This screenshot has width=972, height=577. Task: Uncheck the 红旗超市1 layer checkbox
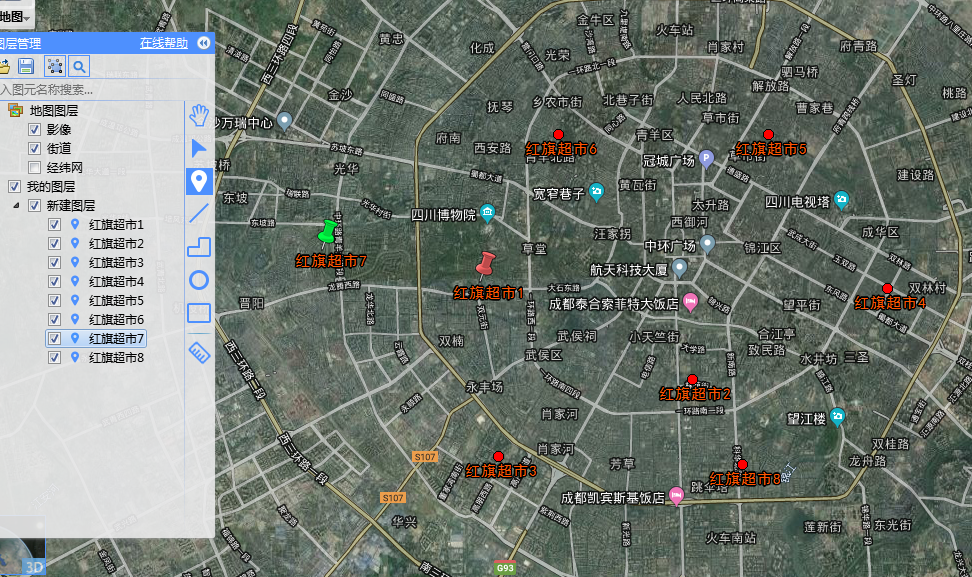[55, 225]
